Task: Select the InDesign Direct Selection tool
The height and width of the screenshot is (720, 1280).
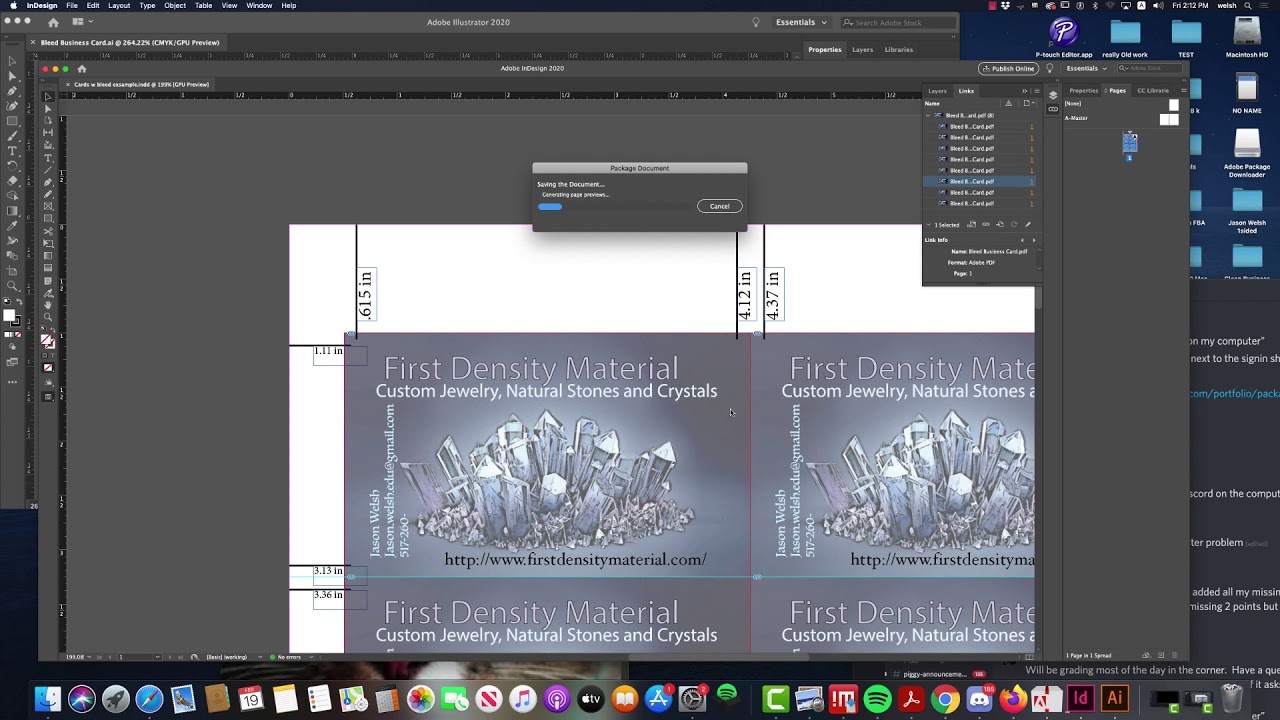Action: (x=48, y=109)
